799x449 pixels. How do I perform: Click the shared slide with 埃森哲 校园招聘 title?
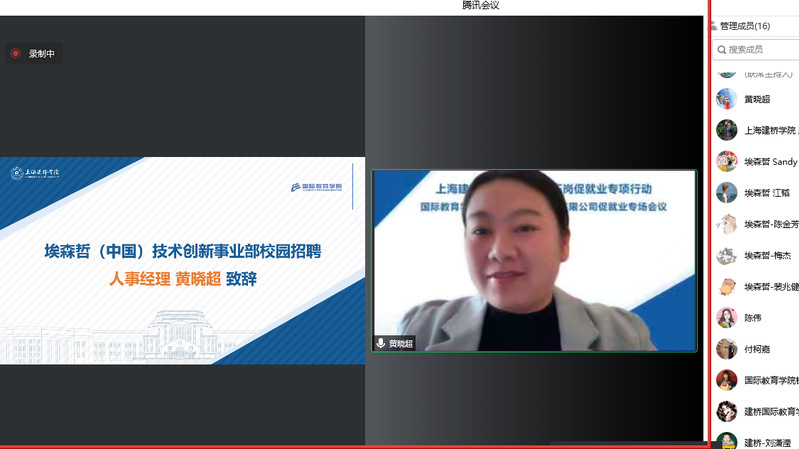(x=182, y=260)
